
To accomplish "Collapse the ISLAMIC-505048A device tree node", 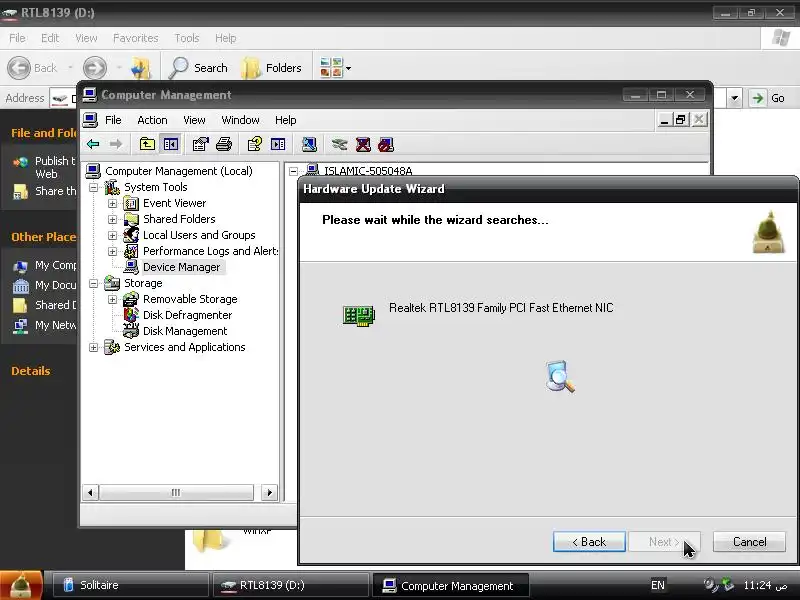I will 293,171.
